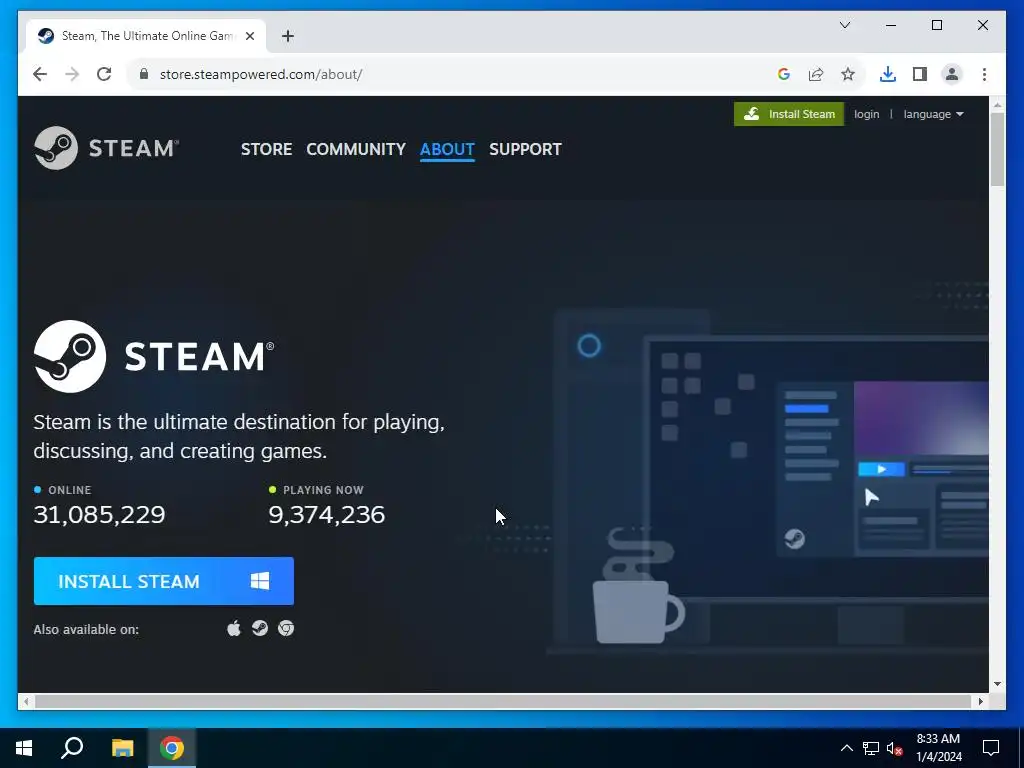The image size is (1024, 768).
Task: Select the Steam browser tab
Action: [146, 36]
